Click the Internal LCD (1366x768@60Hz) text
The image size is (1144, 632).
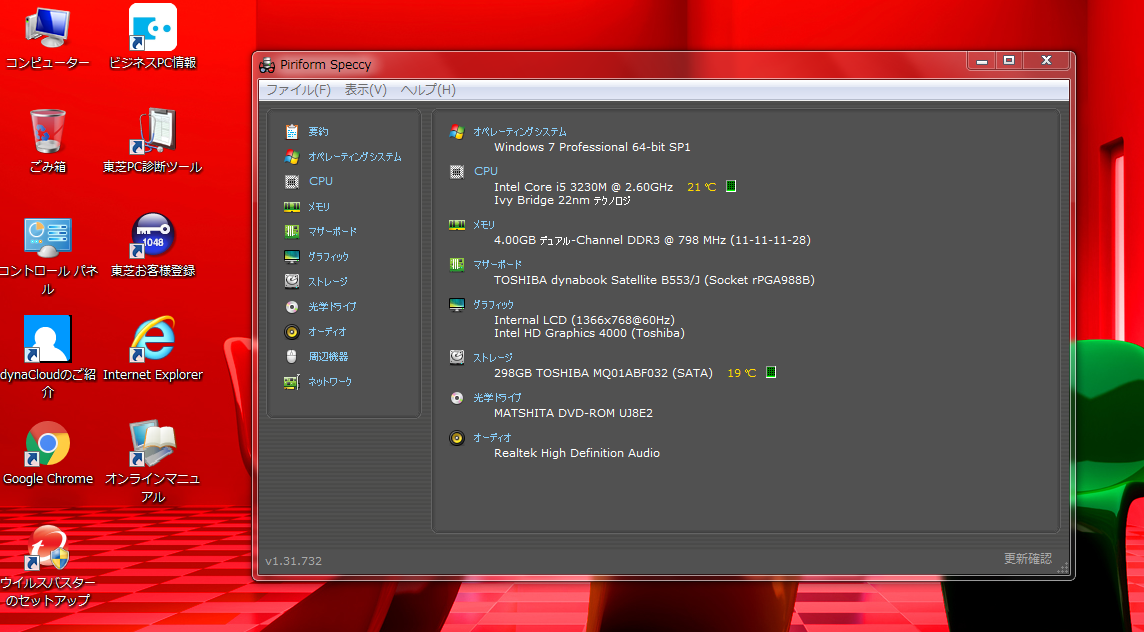tap(584, 320)
